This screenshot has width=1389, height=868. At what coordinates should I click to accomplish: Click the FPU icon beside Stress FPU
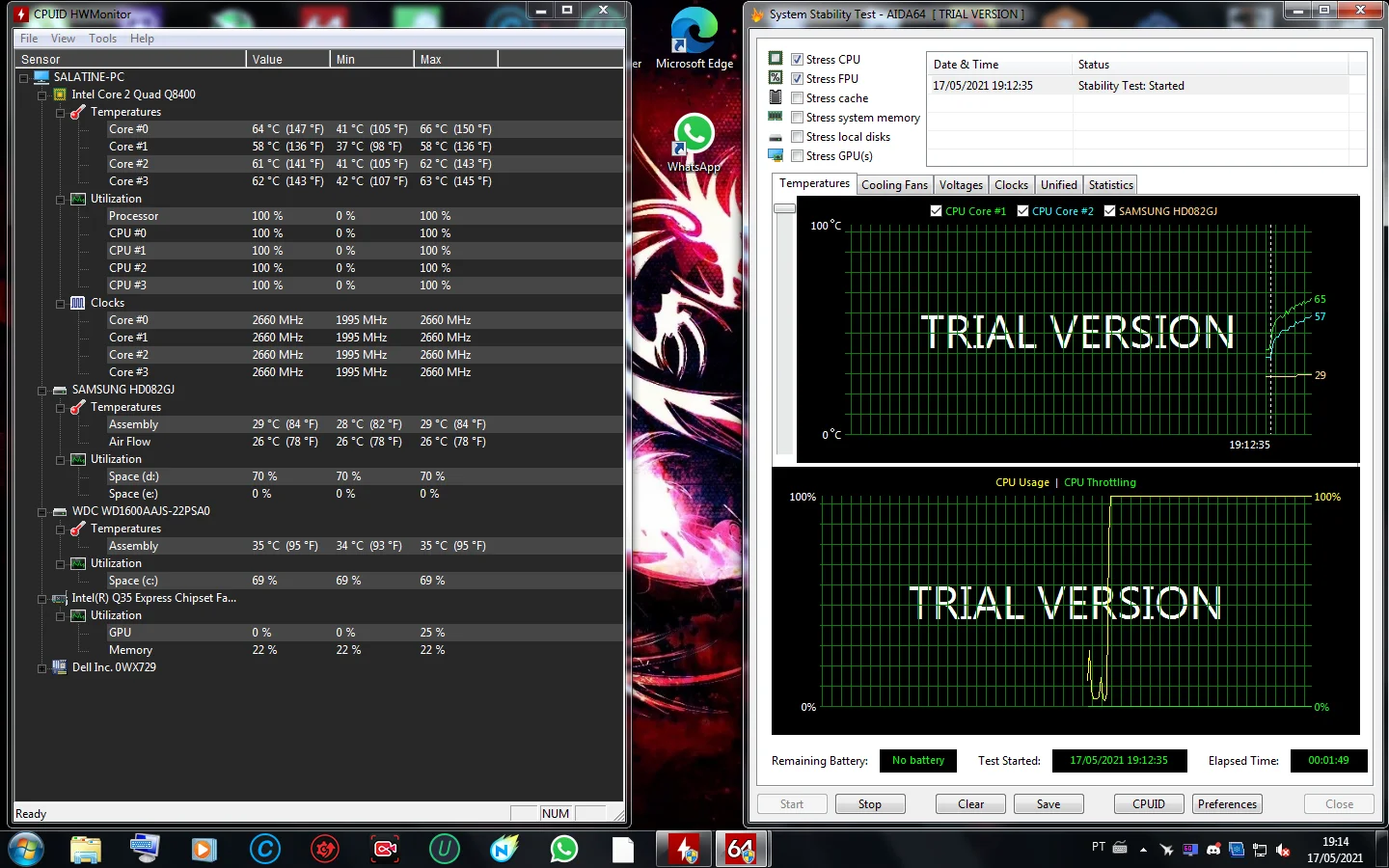776,78
